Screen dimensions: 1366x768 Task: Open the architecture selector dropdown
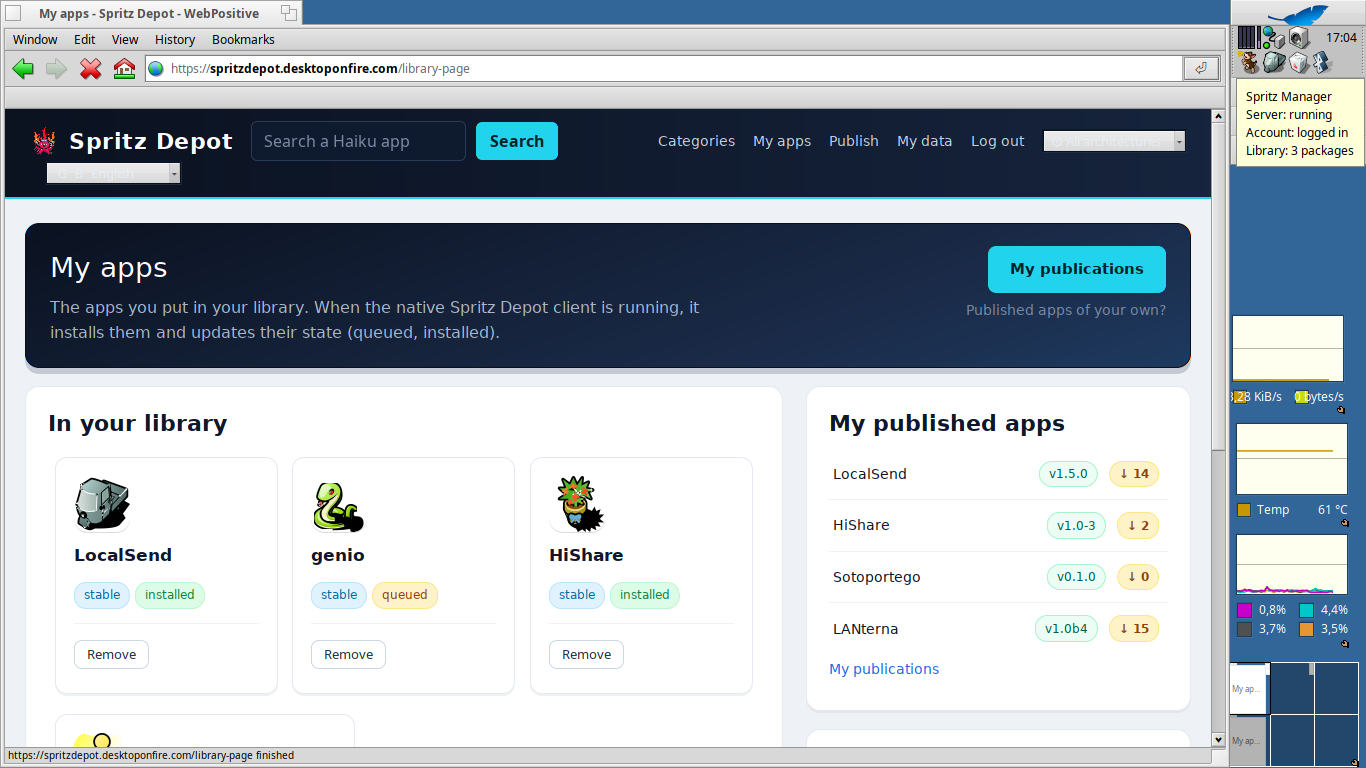1114,141
